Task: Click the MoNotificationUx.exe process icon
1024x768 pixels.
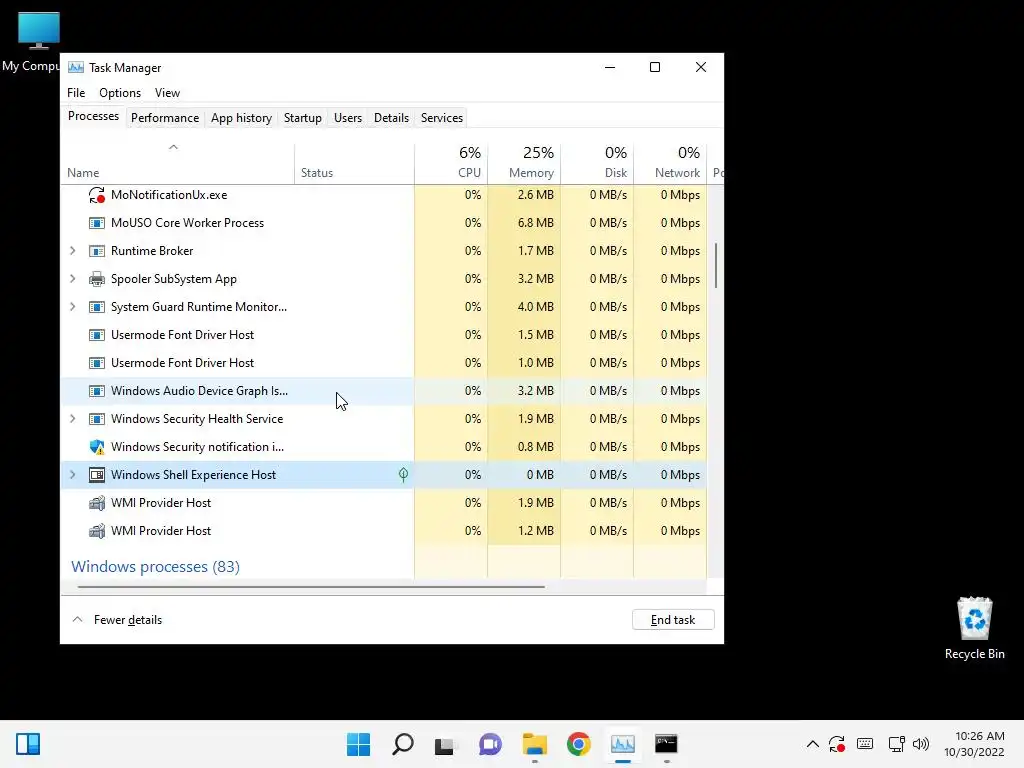Action: pyautogui.click(x=97, y=195)
